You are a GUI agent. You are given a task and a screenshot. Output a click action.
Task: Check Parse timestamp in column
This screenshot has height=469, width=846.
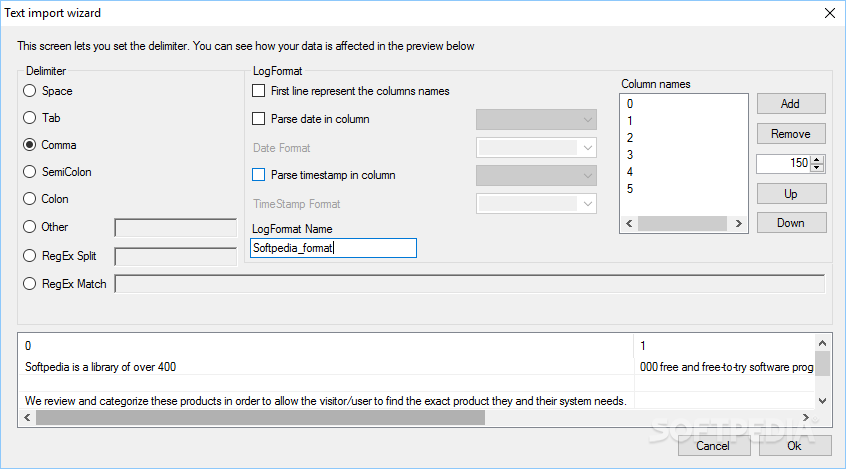(259, 175)
